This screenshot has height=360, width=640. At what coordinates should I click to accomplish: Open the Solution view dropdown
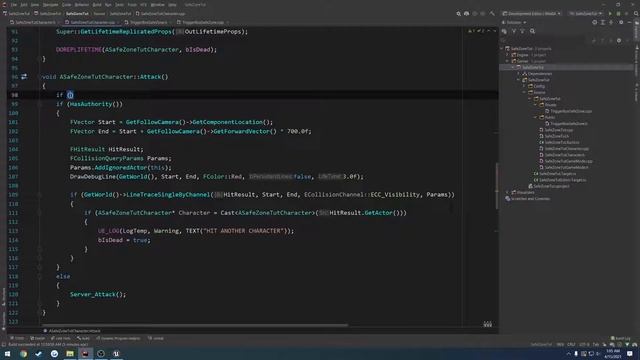coord(514,22)
